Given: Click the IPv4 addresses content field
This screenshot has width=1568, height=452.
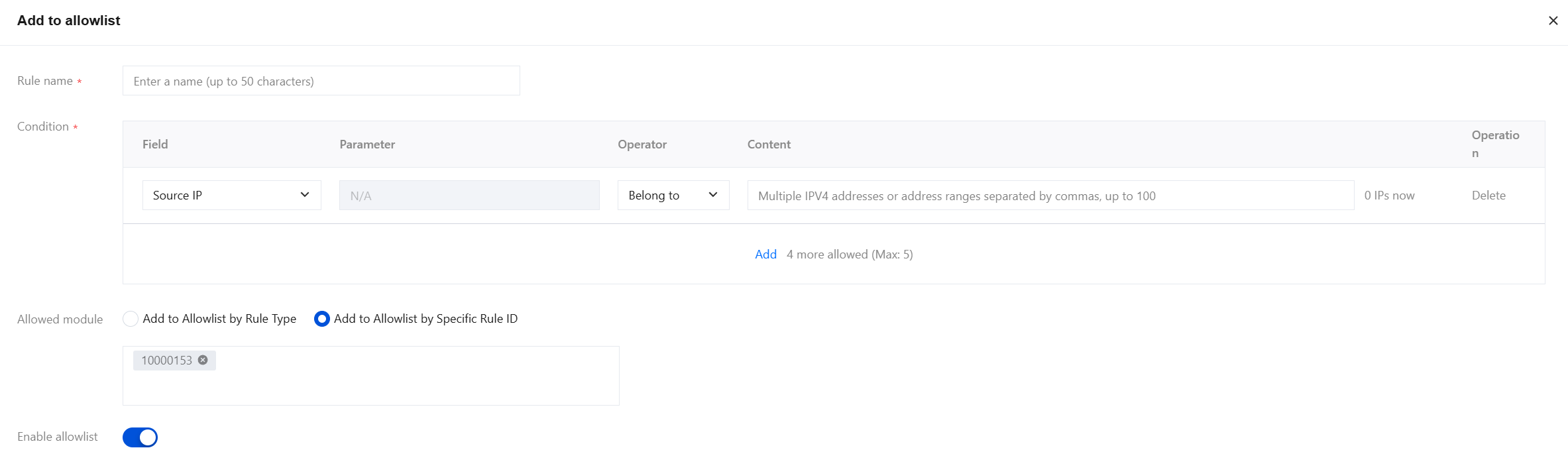Looking at the screenshot, I should coord(1050,196).
